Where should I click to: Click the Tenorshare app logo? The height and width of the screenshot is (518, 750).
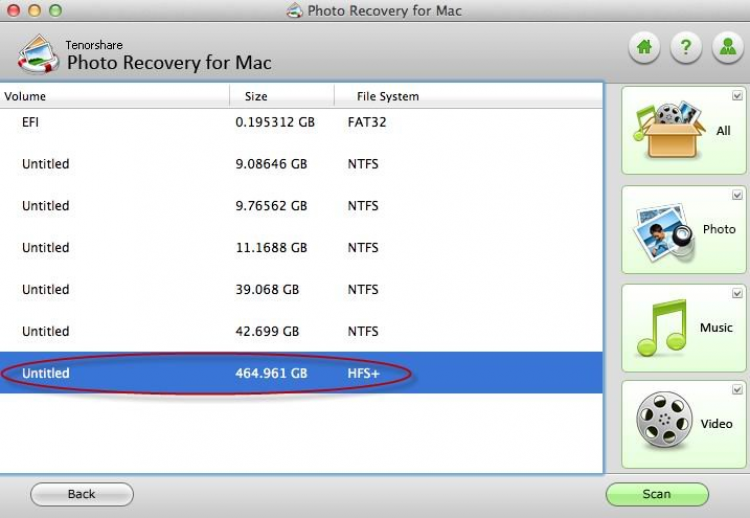pyautogui.click(x=38, y=54)
